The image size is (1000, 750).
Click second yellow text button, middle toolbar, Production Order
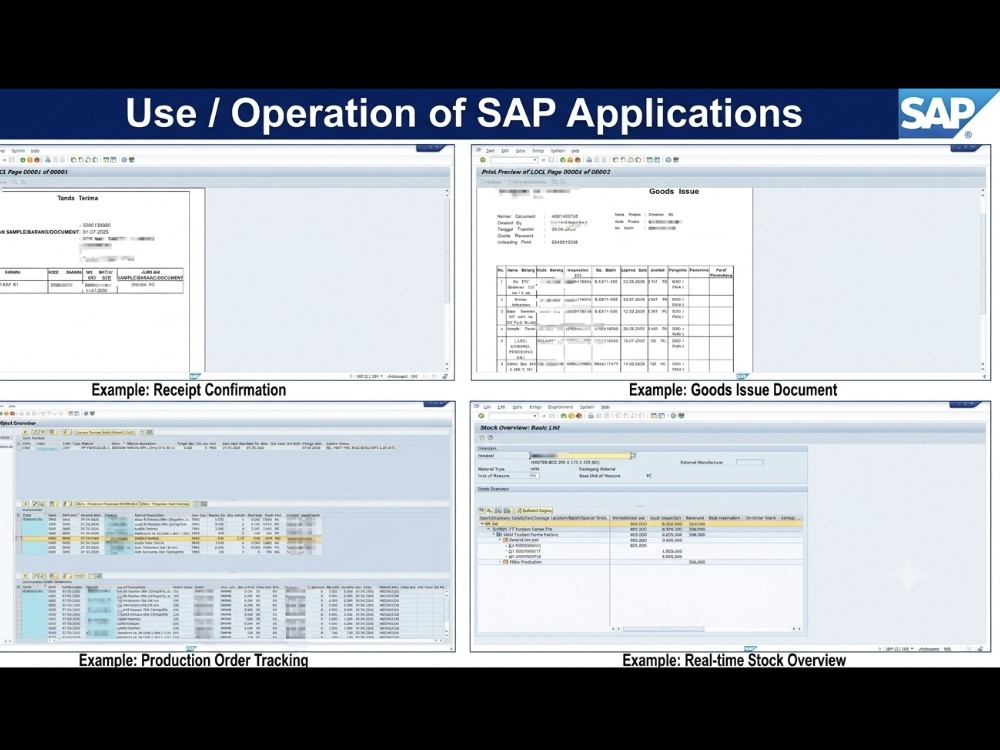pyautogui.click(x=165, y=504)
